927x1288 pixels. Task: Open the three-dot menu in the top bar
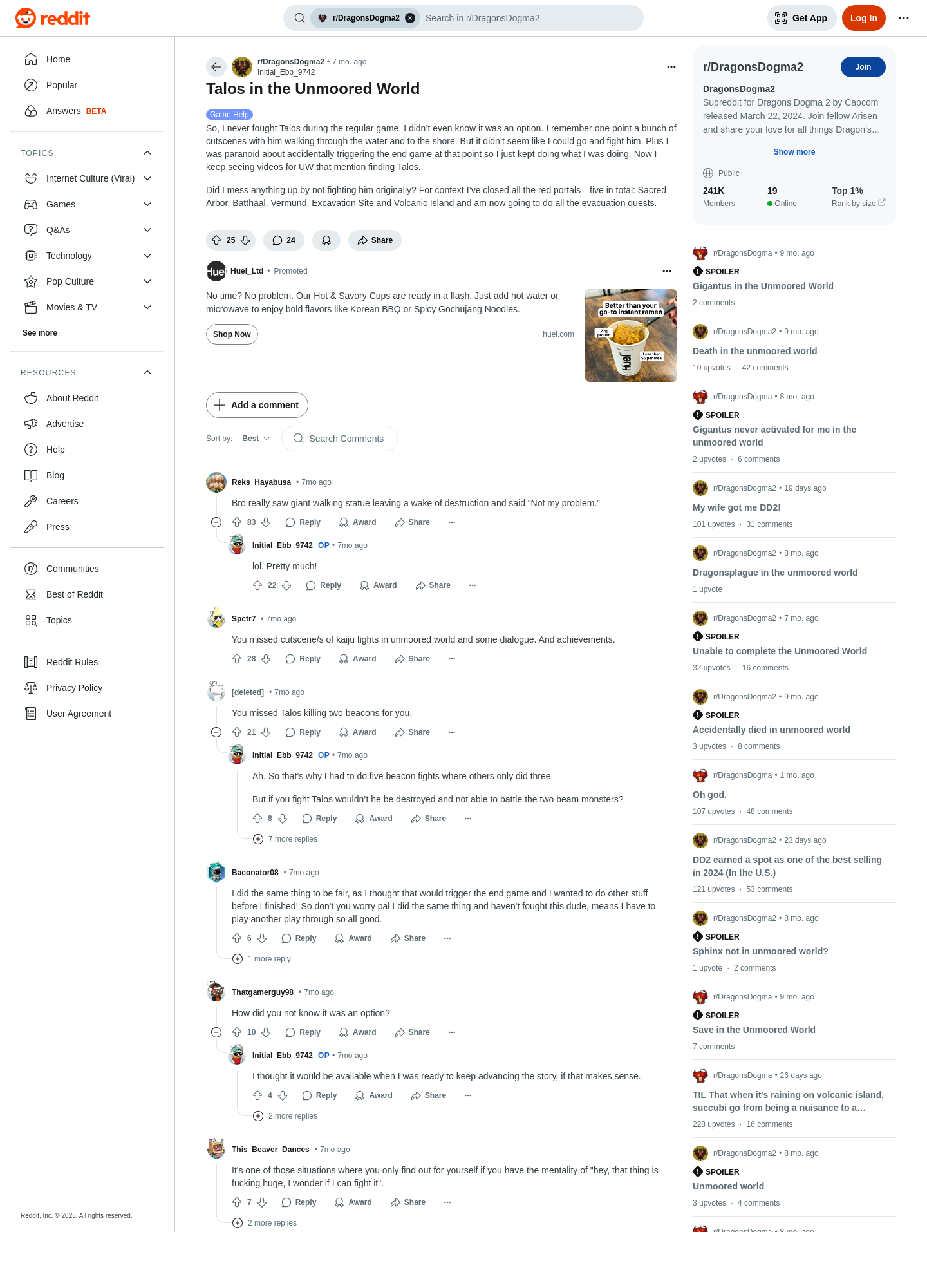904,18
